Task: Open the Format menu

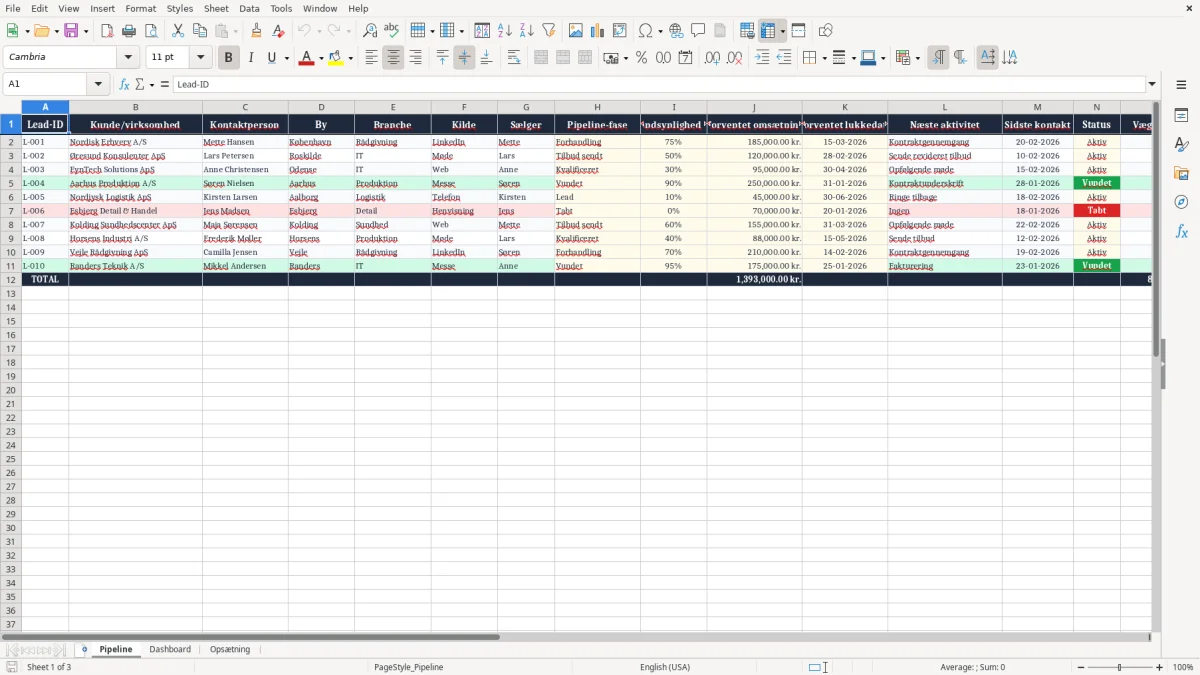Action: coord(140,8)
